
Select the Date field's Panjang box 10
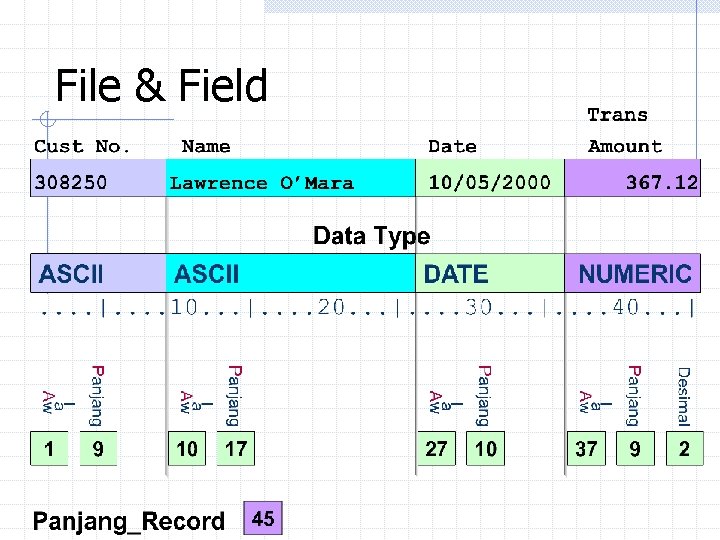(485, 449)
